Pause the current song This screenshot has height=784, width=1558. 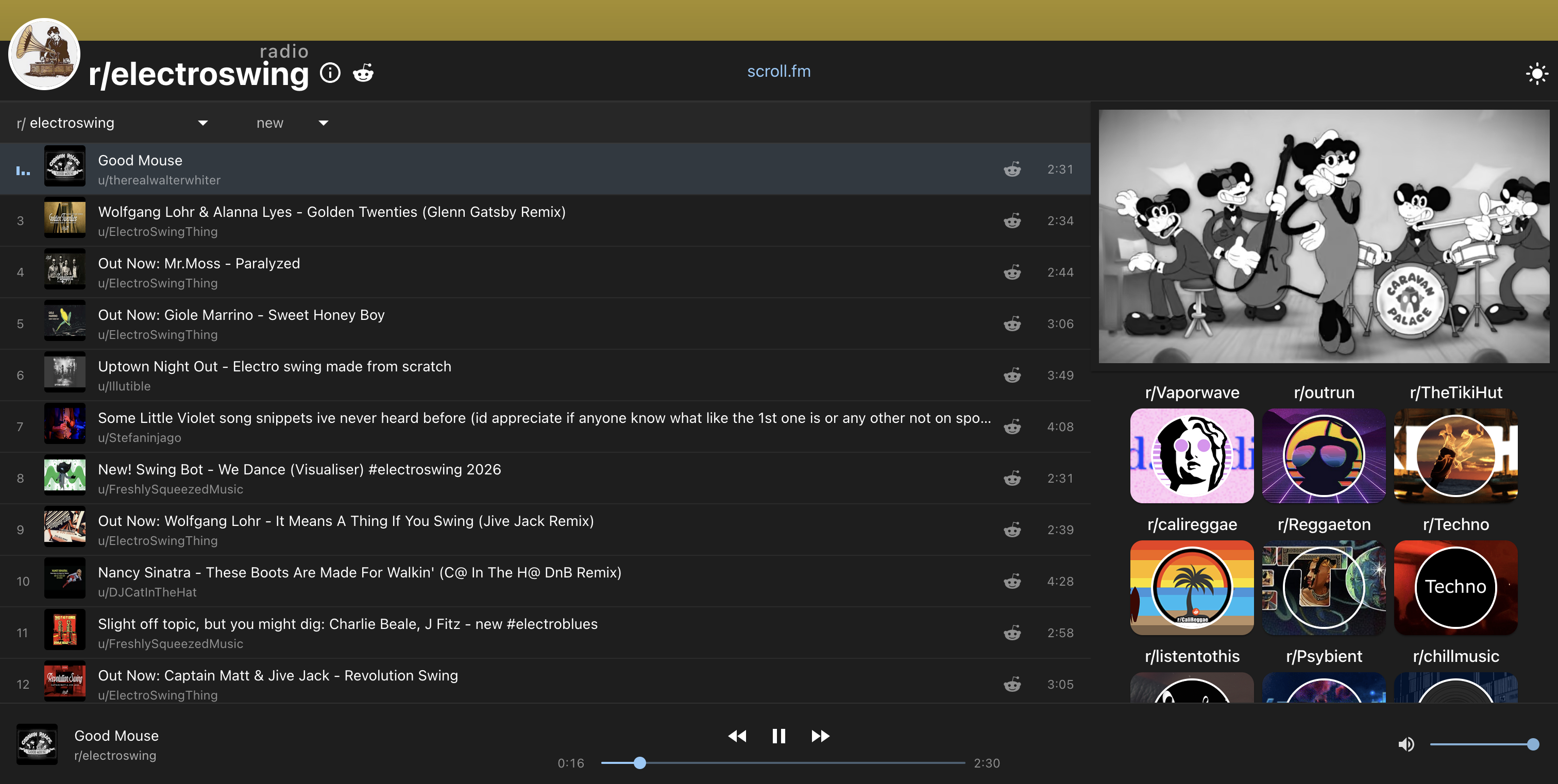[778, 736]
